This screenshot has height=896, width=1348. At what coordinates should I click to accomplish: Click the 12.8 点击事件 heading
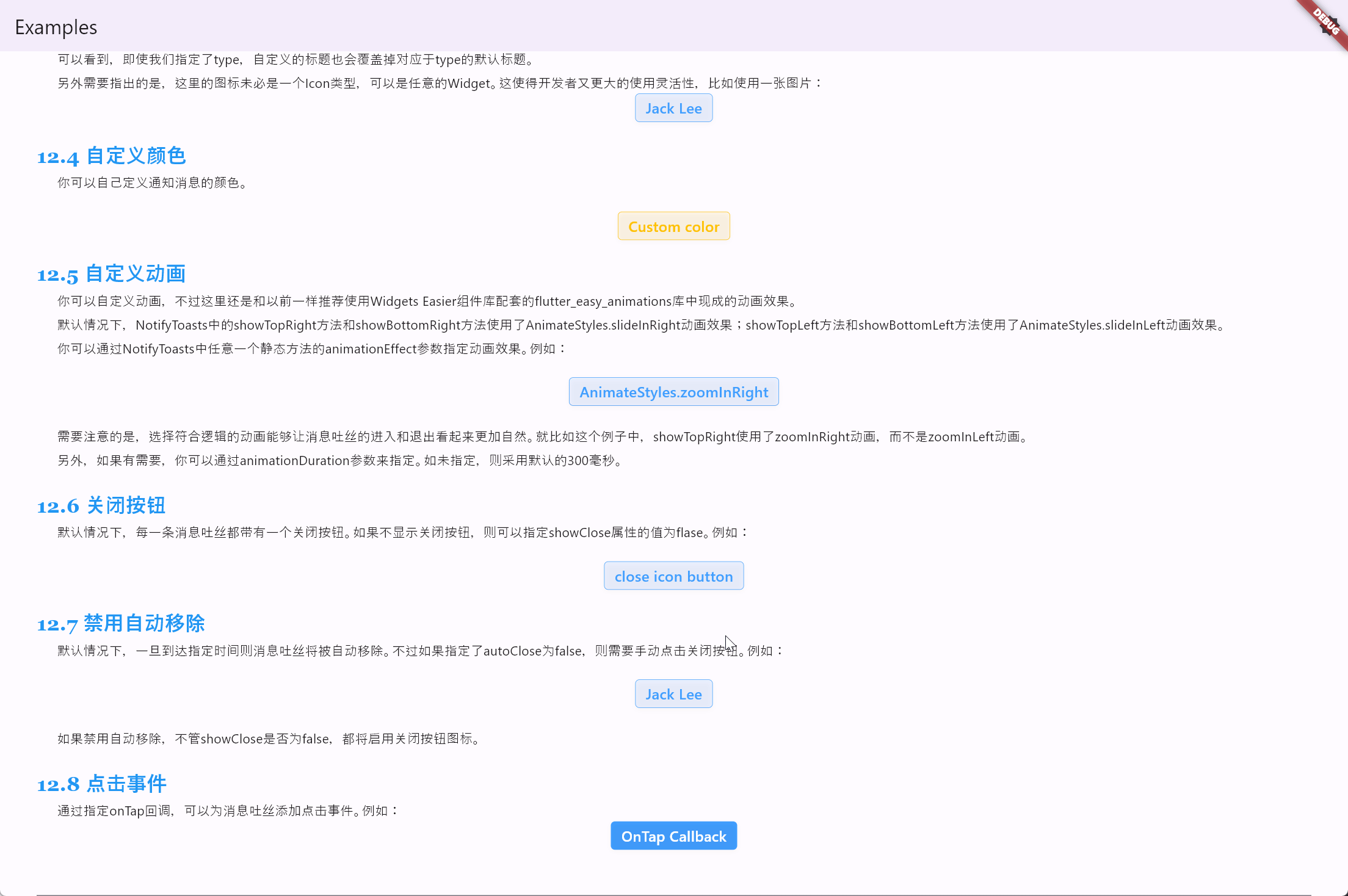pyautogui.click(x=102, y=784)
